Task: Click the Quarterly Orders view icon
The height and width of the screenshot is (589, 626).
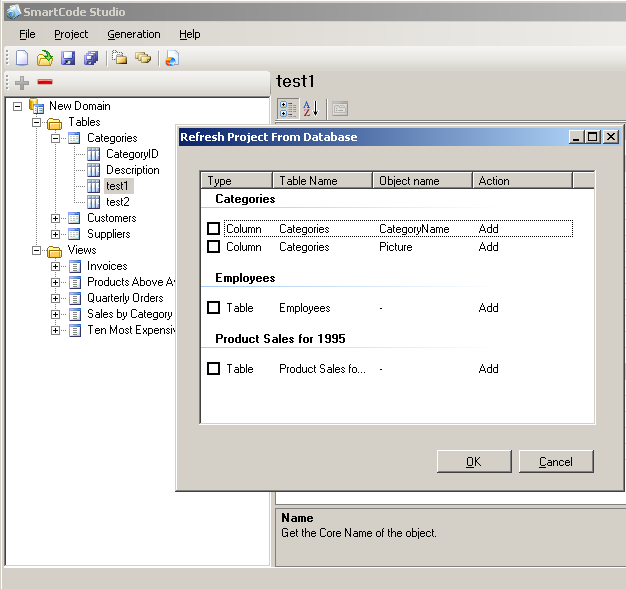Action: [75, 298]
